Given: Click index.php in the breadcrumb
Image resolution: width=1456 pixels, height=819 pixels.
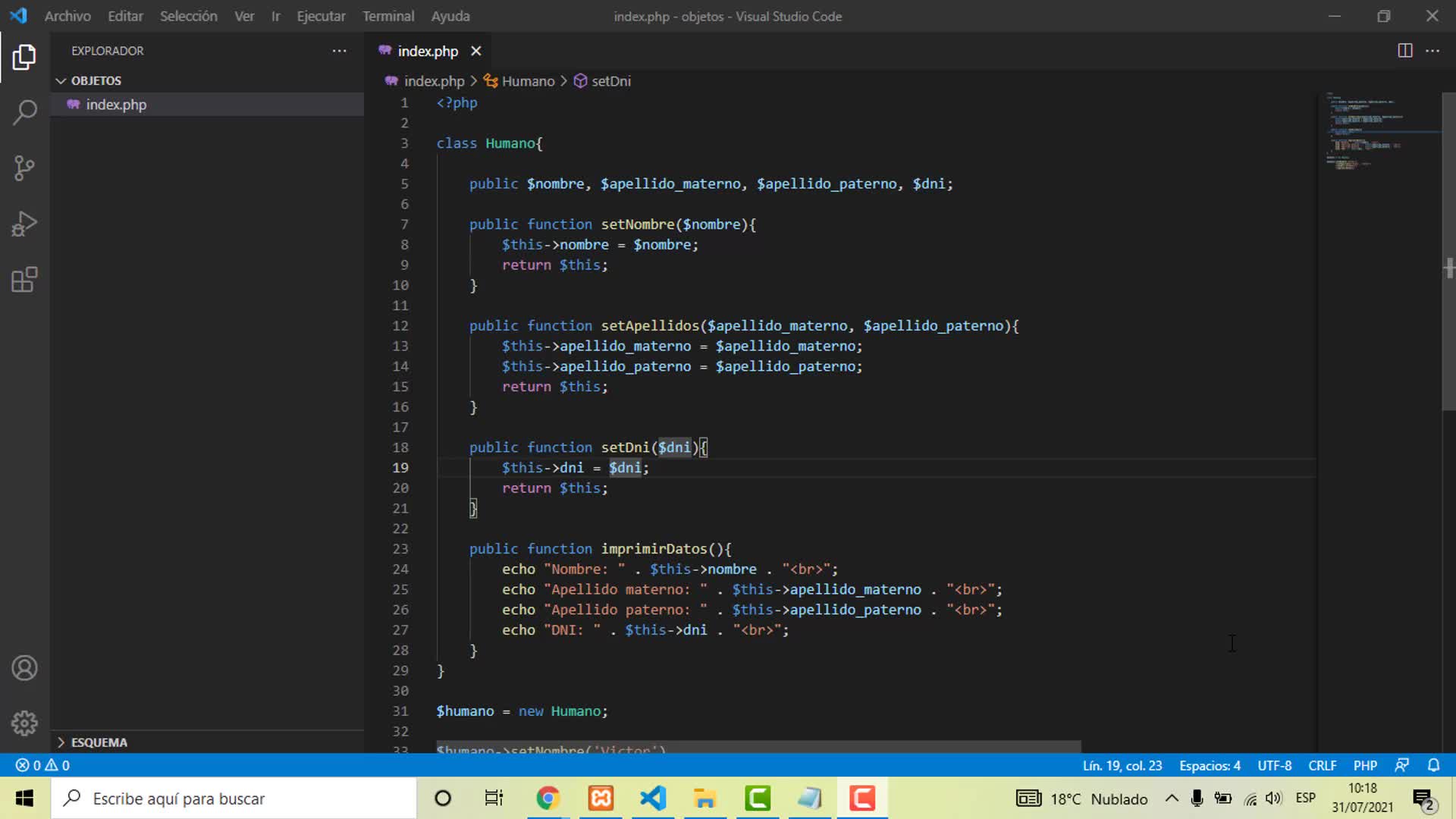Looking at the screenshot, I should click(x=434, y=81).
